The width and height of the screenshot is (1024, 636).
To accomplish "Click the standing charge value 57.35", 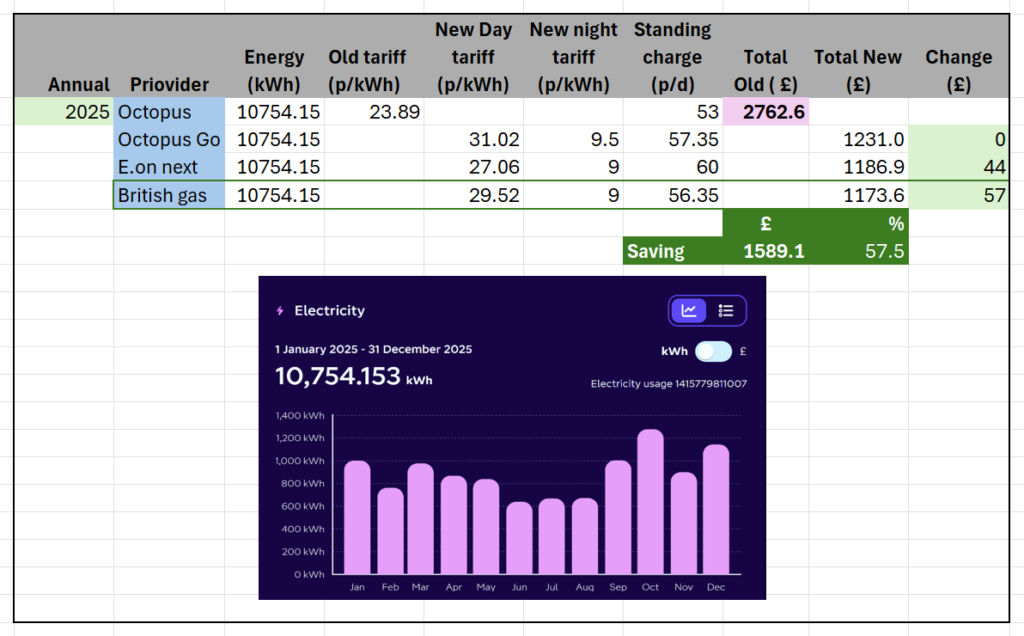I will pos(673,139).
